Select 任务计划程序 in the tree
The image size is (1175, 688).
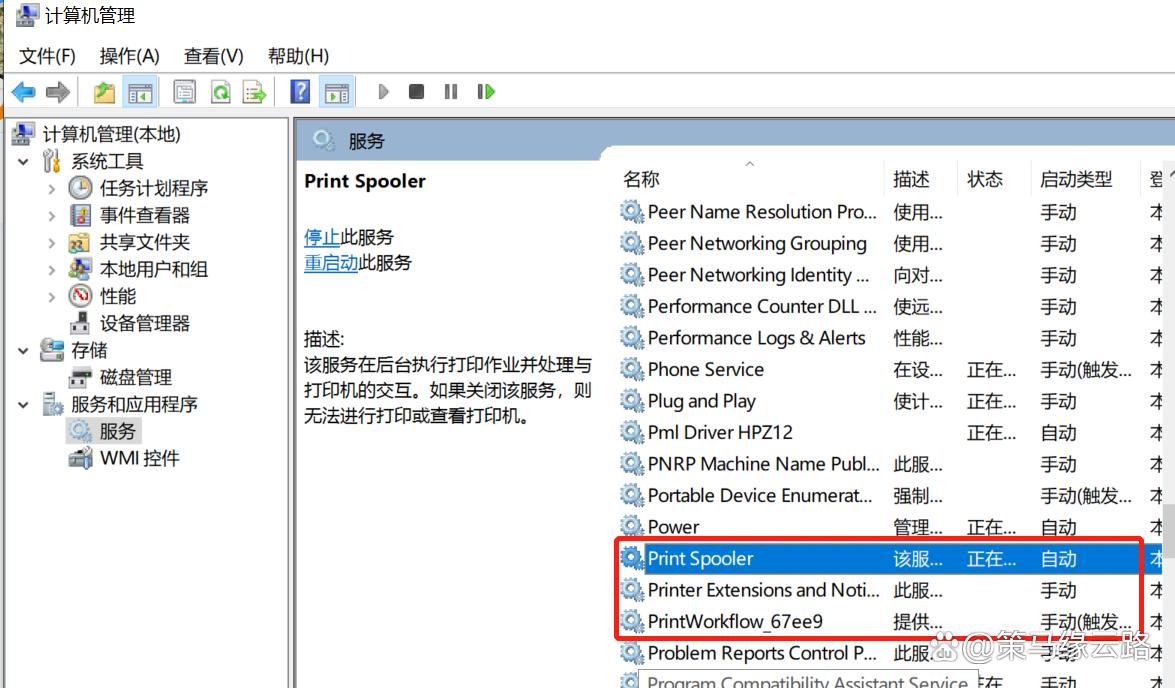(154, 188)
